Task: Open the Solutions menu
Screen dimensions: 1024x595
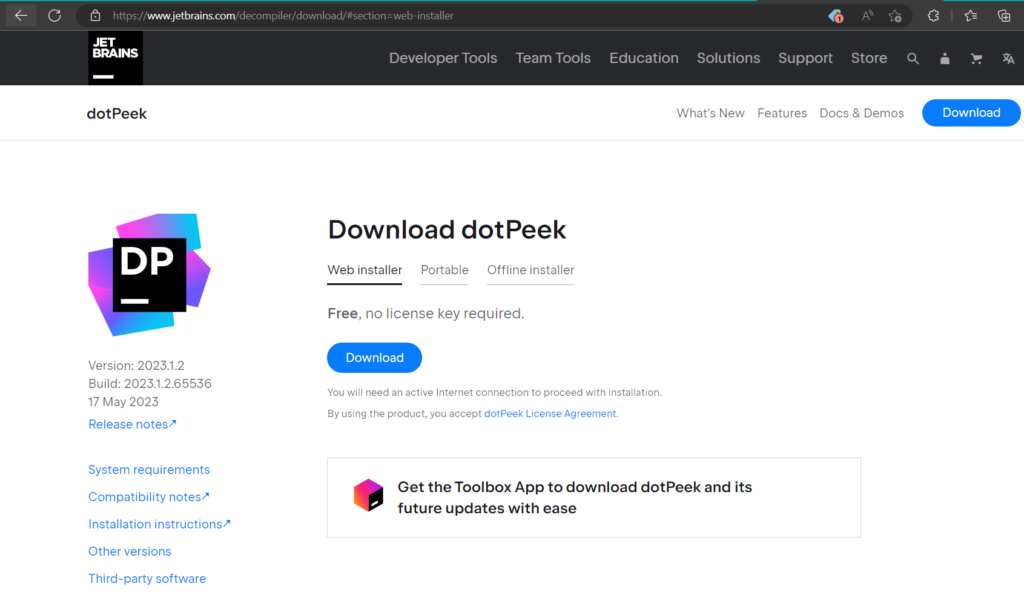Action: point(728,58)
